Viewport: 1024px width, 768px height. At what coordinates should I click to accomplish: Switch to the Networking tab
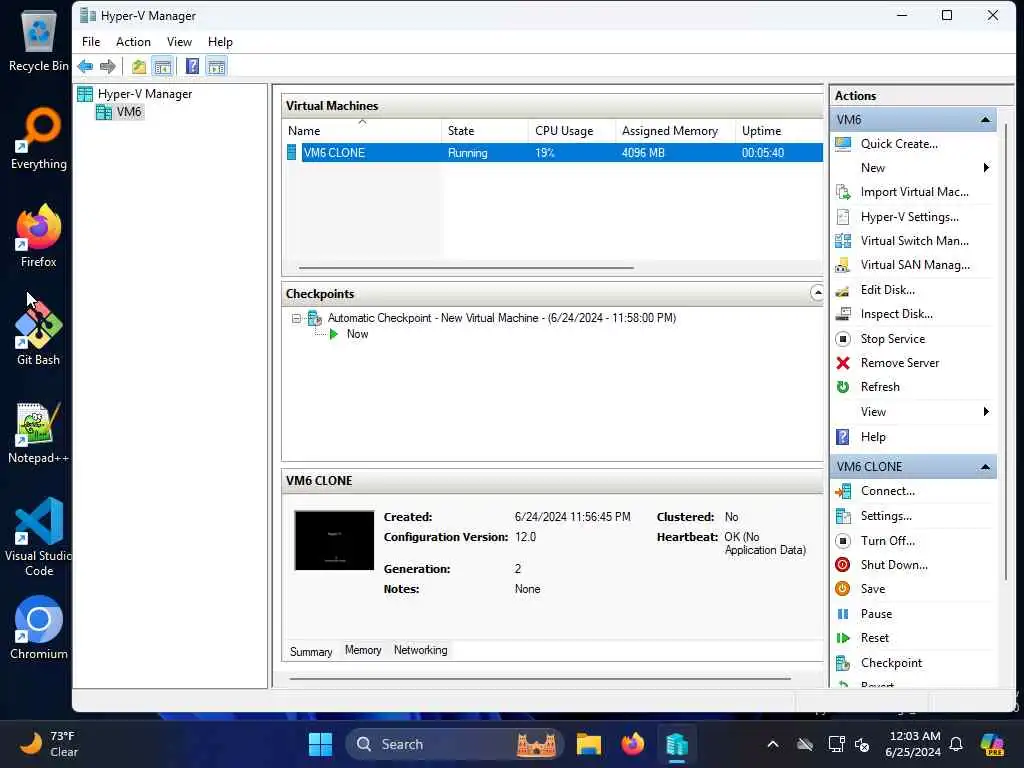tap(421, 650)
